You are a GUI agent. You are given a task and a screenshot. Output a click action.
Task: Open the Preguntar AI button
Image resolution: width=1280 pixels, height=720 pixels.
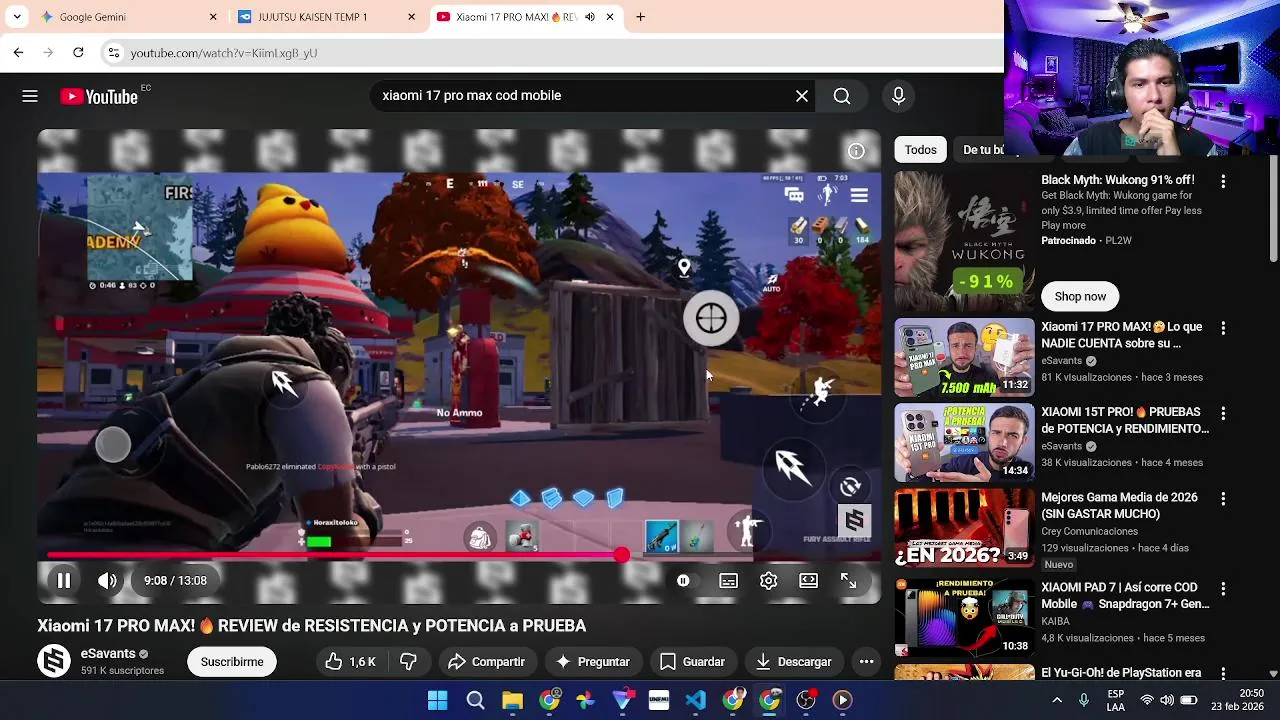[592, 661]
